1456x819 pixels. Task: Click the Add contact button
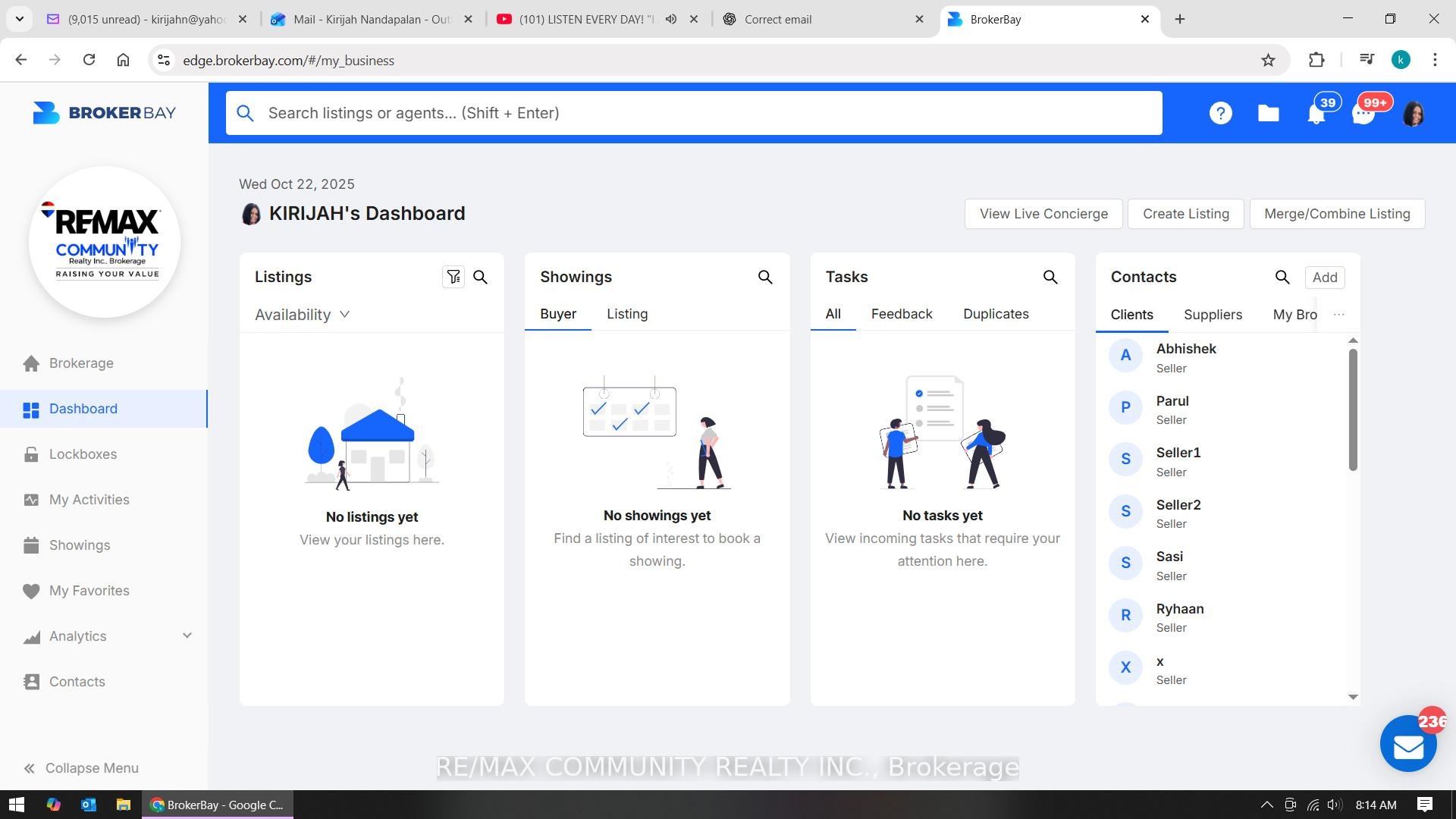(1325, 278)
